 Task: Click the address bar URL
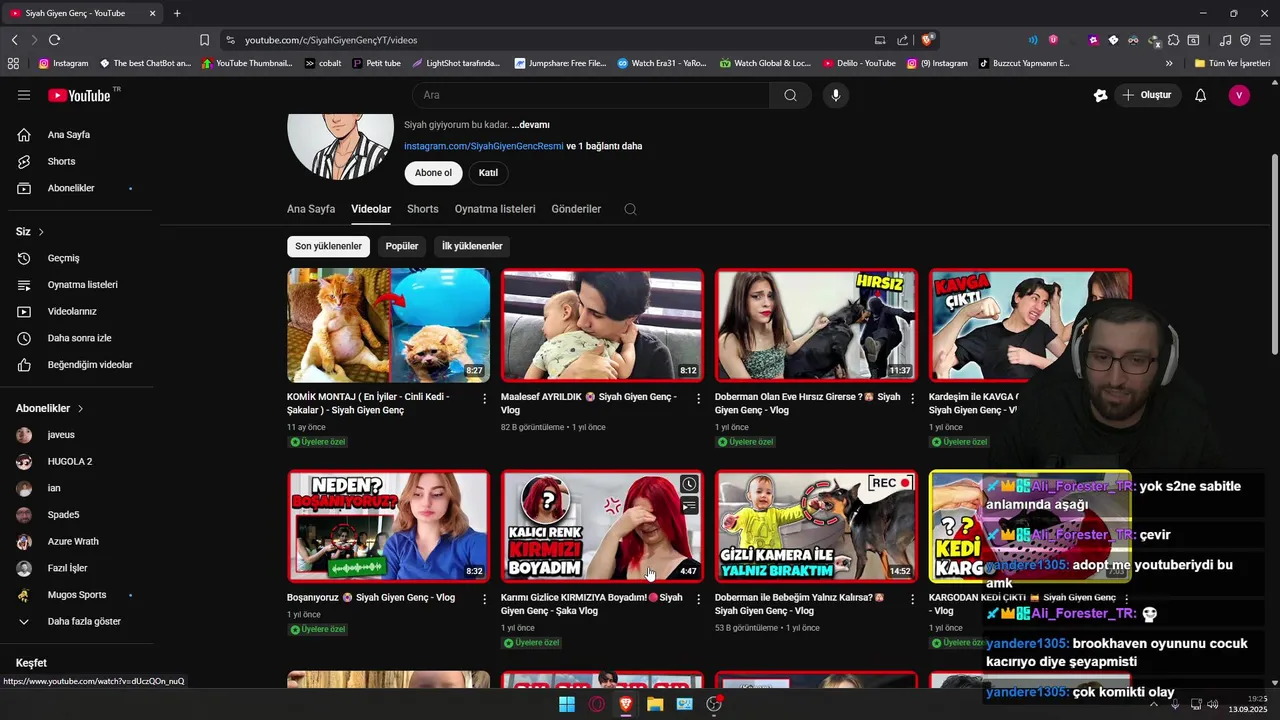[x=331, y=40]
